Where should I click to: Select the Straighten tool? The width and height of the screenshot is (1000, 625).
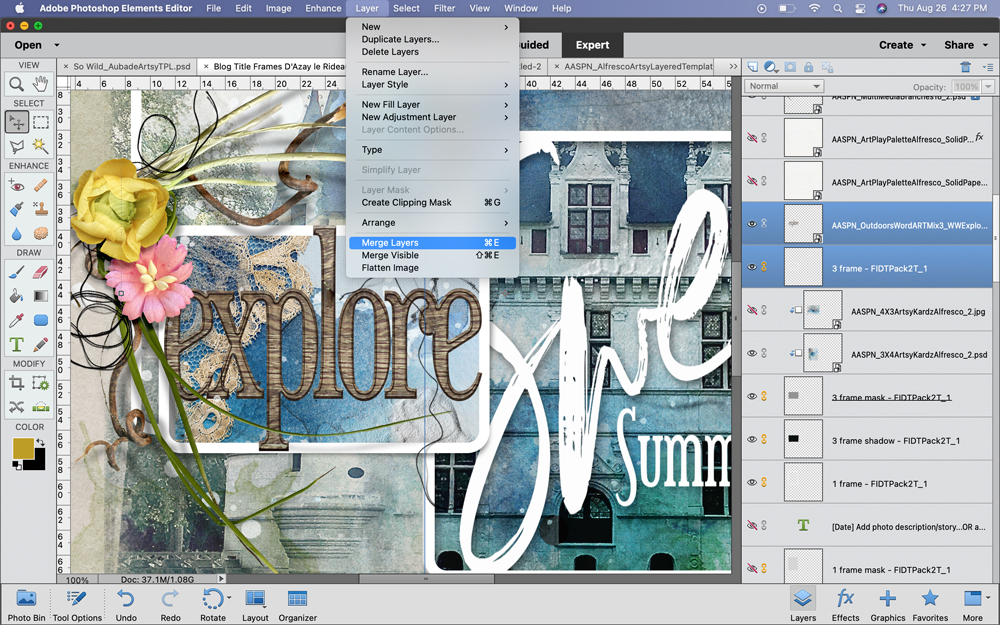pos(41,407)
